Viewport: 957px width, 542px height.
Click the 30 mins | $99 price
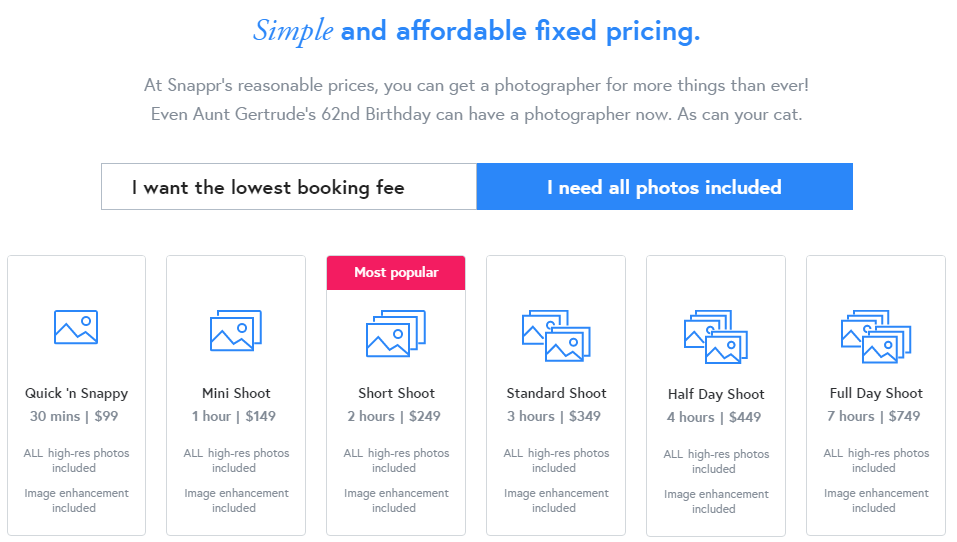pyautogui.click(x=74, y=416)
